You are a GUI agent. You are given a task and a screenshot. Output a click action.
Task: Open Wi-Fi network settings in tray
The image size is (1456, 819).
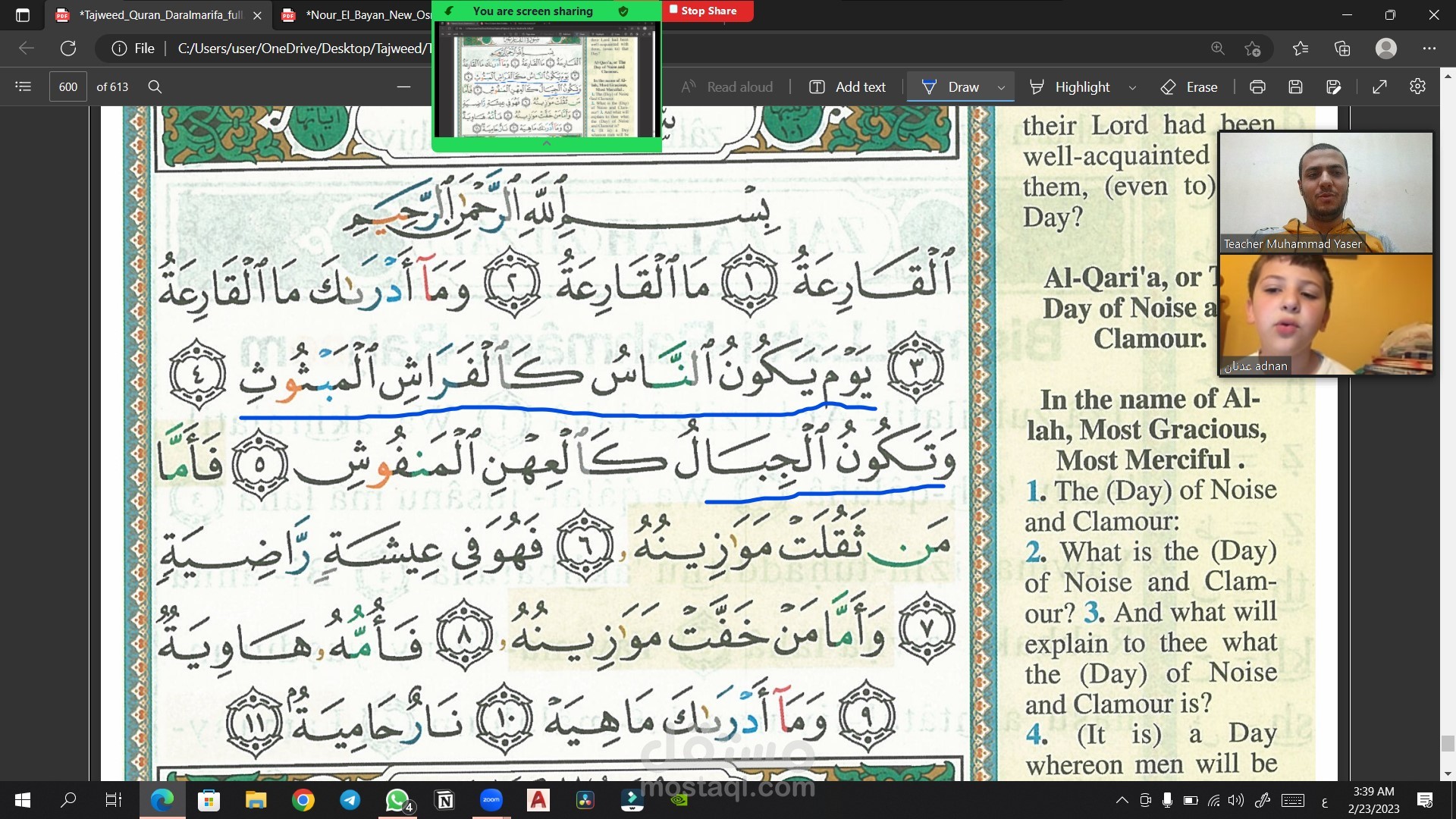1214,800
